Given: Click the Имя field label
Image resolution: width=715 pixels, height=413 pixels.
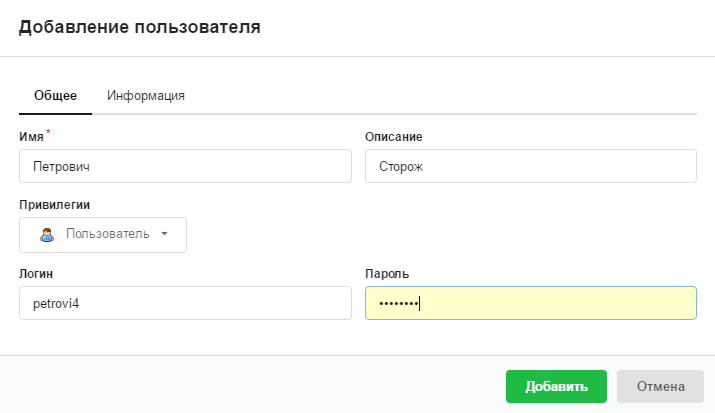Looking at the screenshot, I should (31, 136).
